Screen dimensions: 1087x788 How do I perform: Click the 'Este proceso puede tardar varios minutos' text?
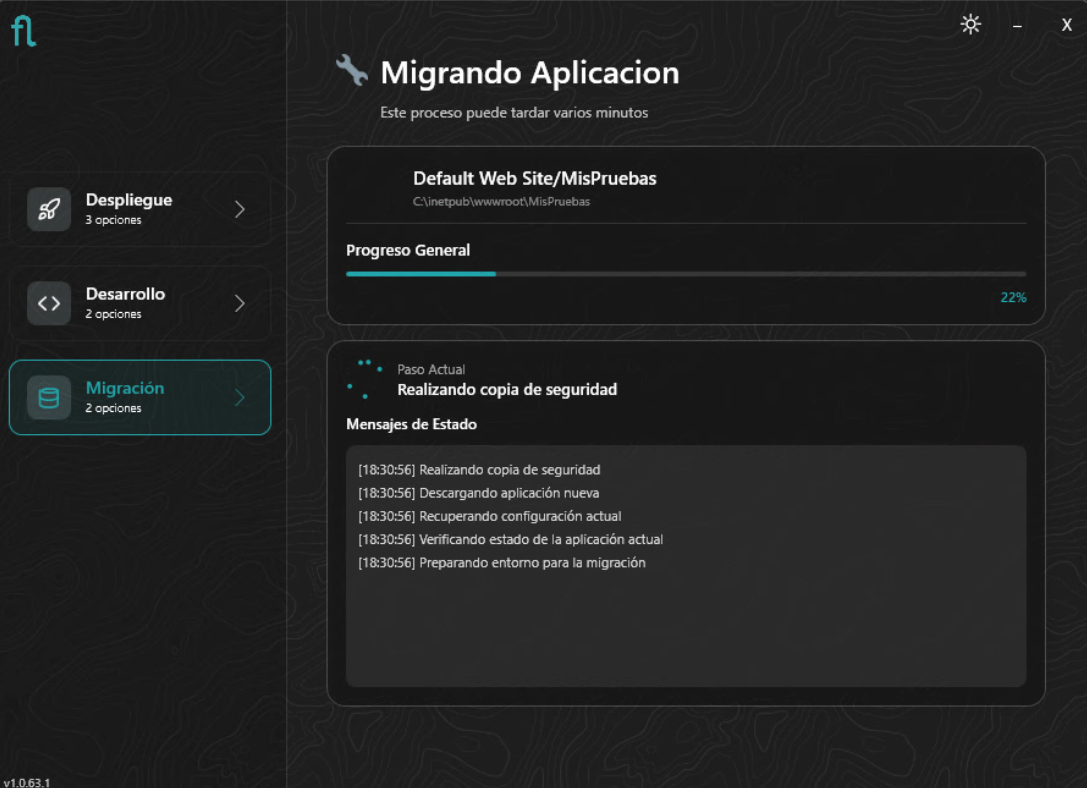(514, 112)
